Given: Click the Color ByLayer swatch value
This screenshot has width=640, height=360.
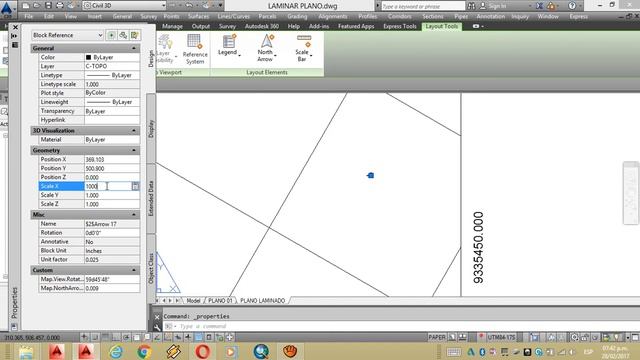Looking at the screenshot, I should pyautogui.click(x=112, y=57).
